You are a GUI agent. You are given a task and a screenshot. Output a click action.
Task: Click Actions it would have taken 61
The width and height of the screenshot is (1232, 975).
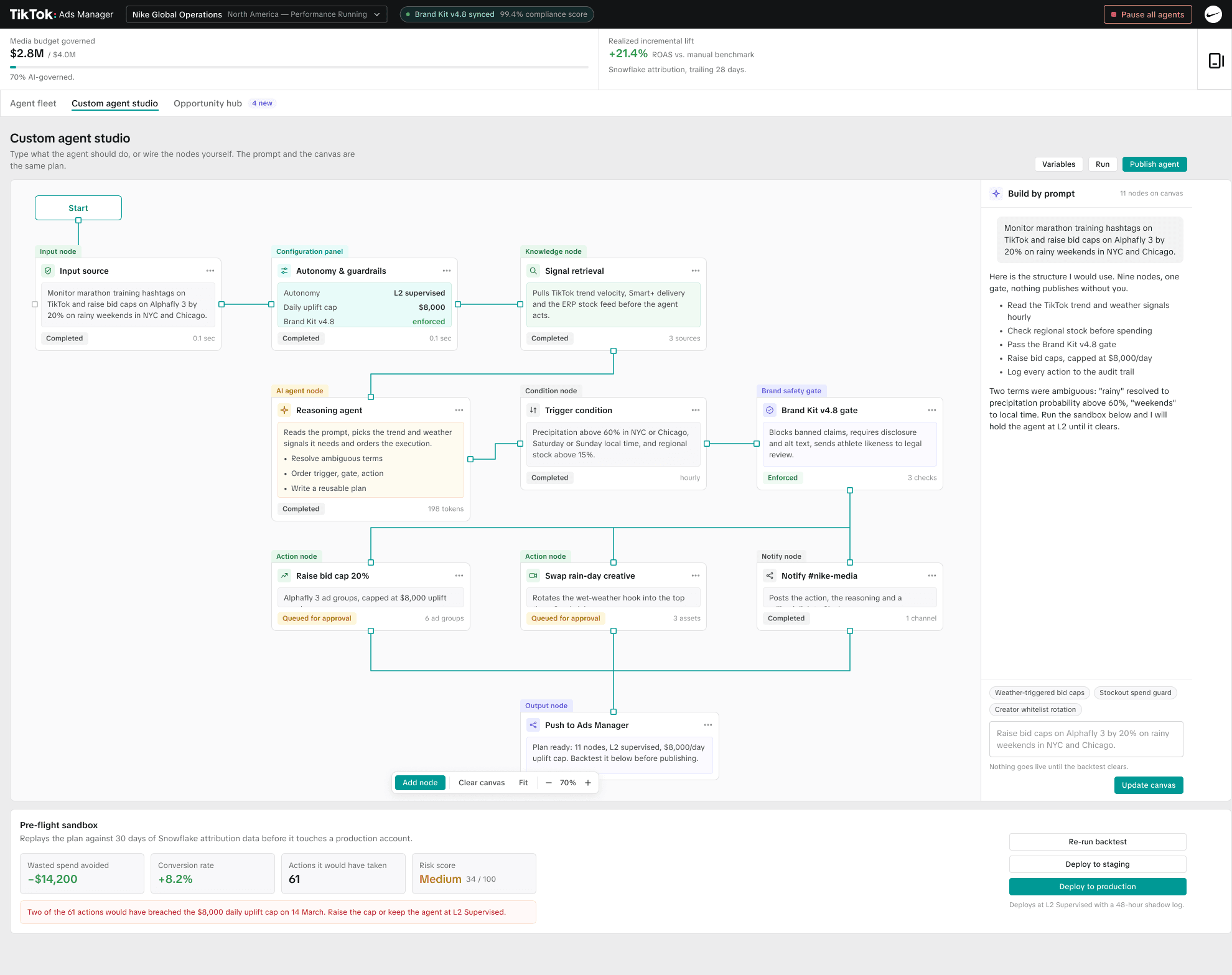tap(343, 874)
